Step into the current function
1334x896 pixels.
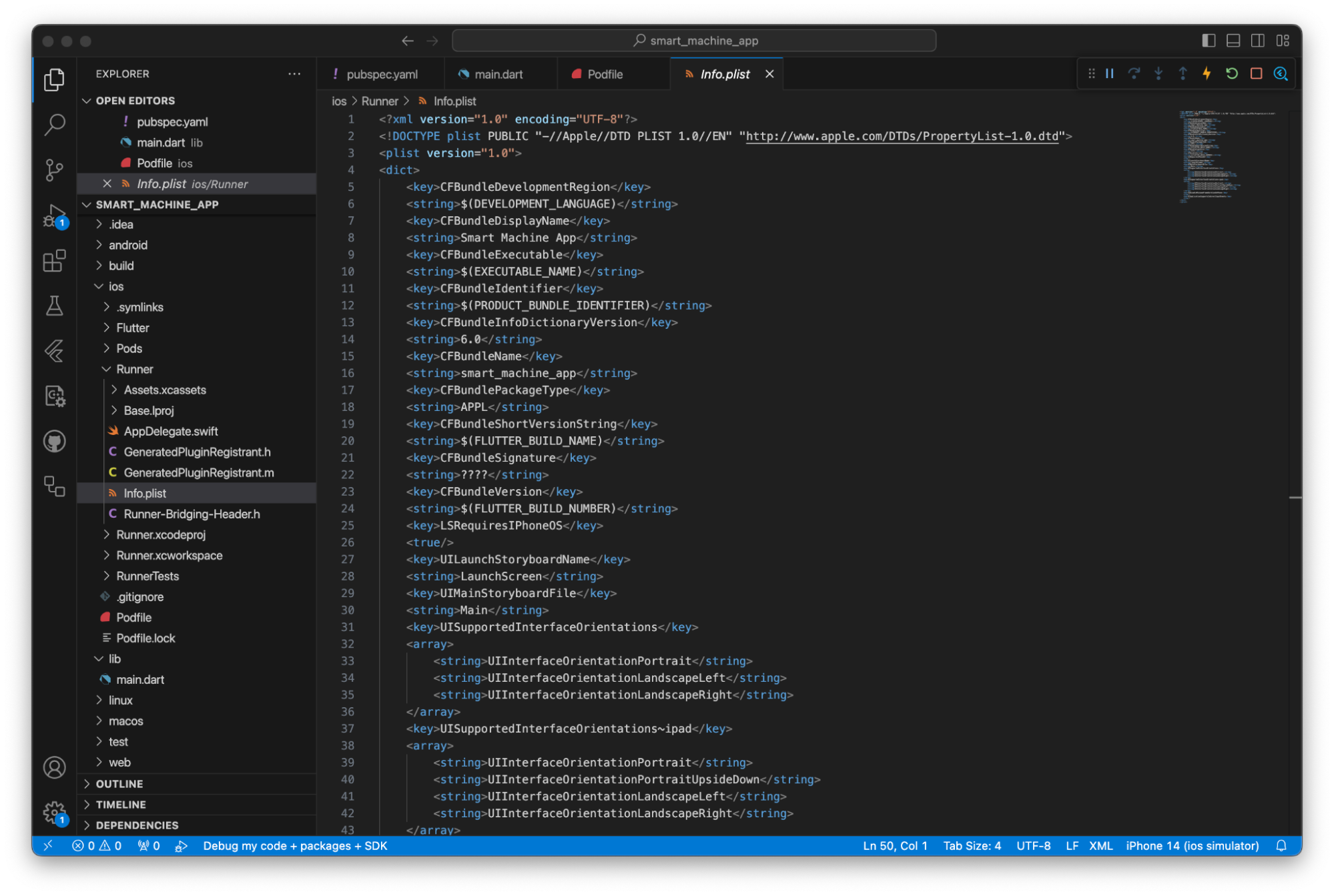pyautogui.click(x=1158, y=73)
